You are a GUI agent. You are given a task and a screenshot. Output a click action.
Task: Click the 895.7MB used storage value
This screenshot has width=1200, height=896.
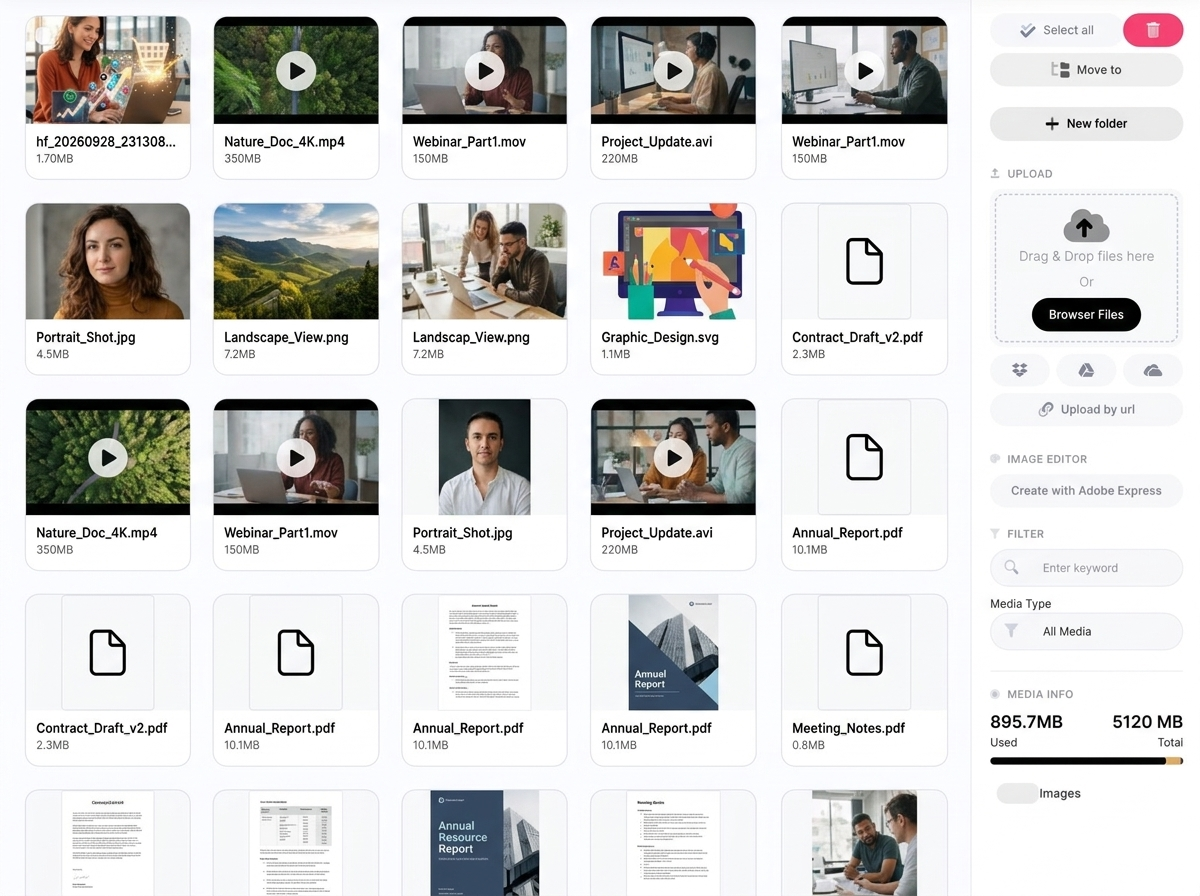coord(1026,722)
